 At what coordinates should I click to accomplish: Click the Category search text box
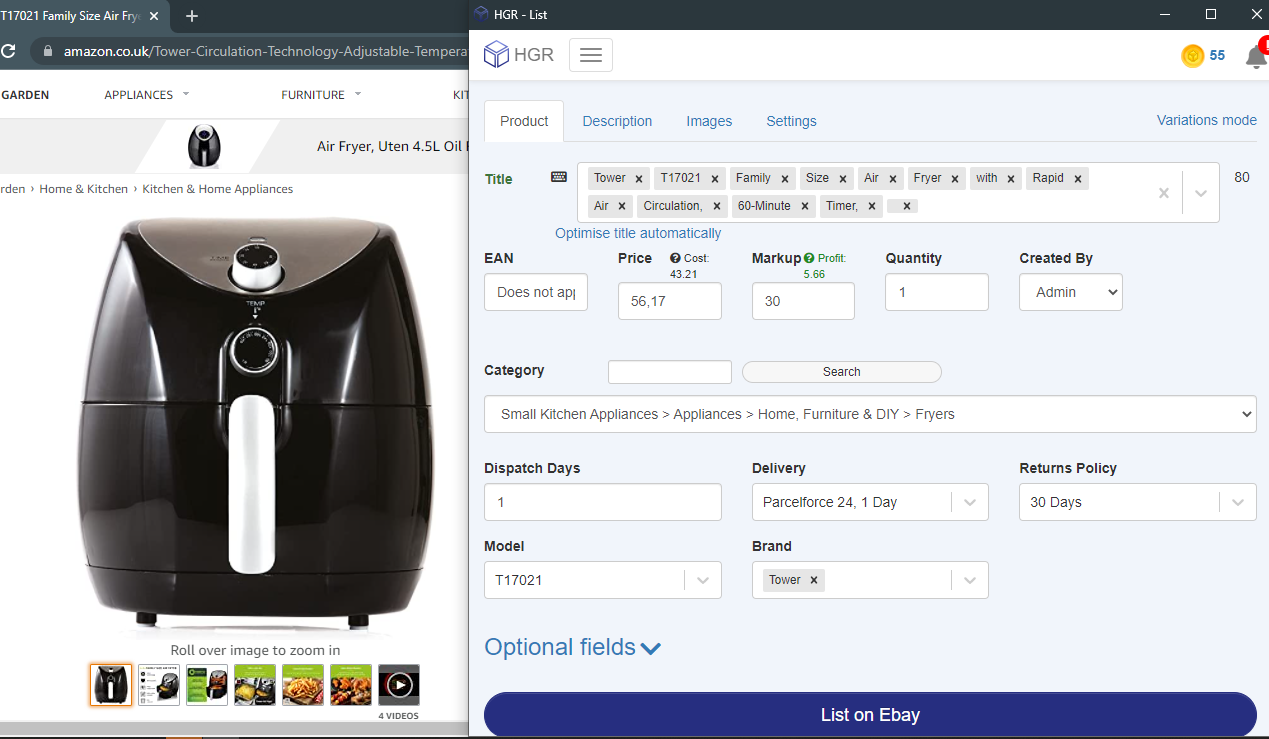(670, 372)
